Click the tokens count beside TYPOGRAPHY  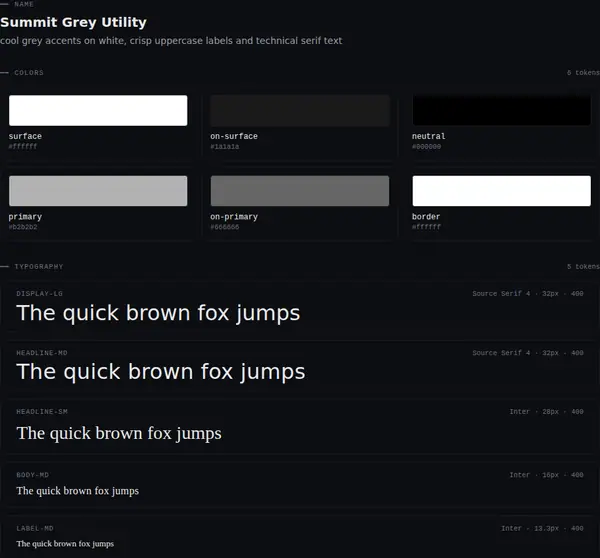click(x=583, y=266)
